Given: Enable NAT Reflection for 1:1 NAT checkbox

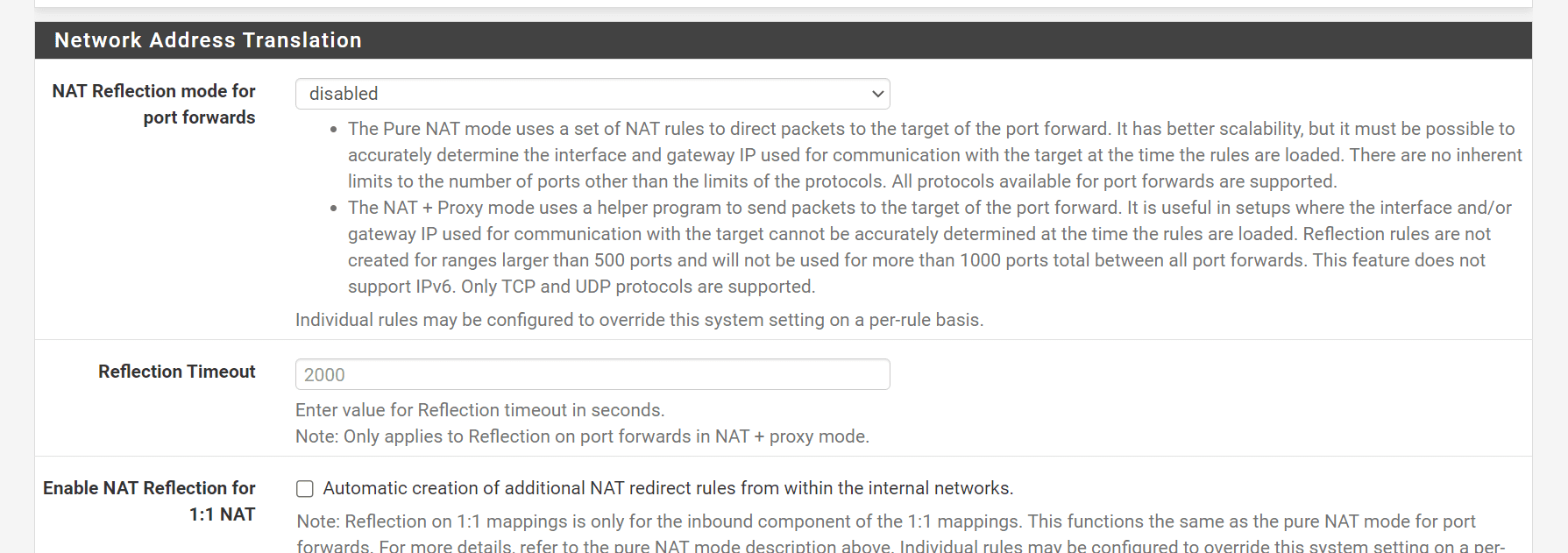Looking at the screenshot, I should pyautogui.click(x=305, y=488).
